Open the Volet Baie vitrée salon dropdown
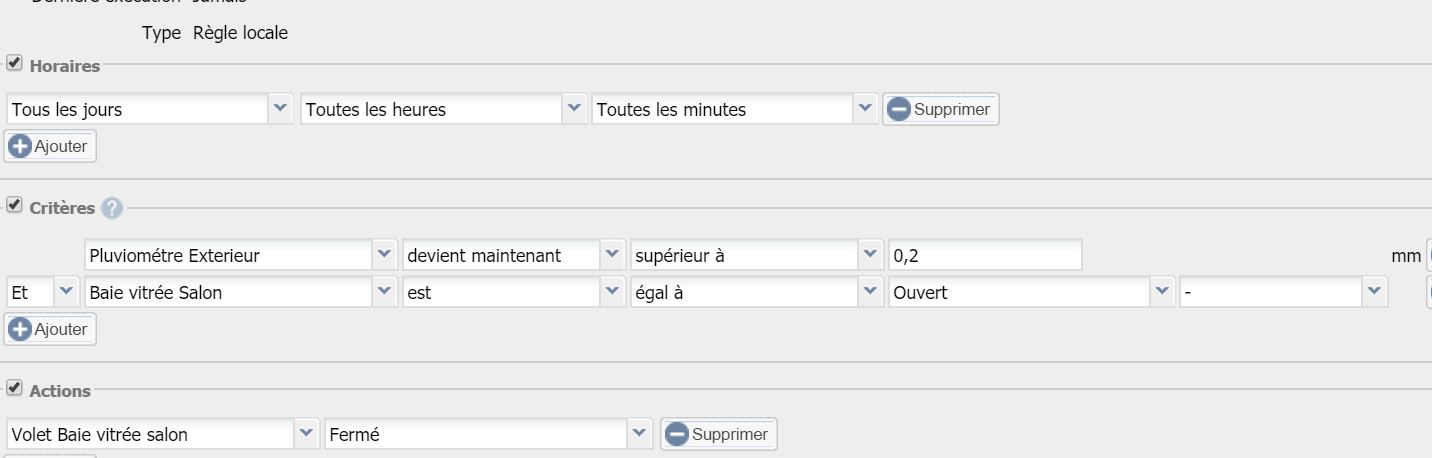 (163, 434)
